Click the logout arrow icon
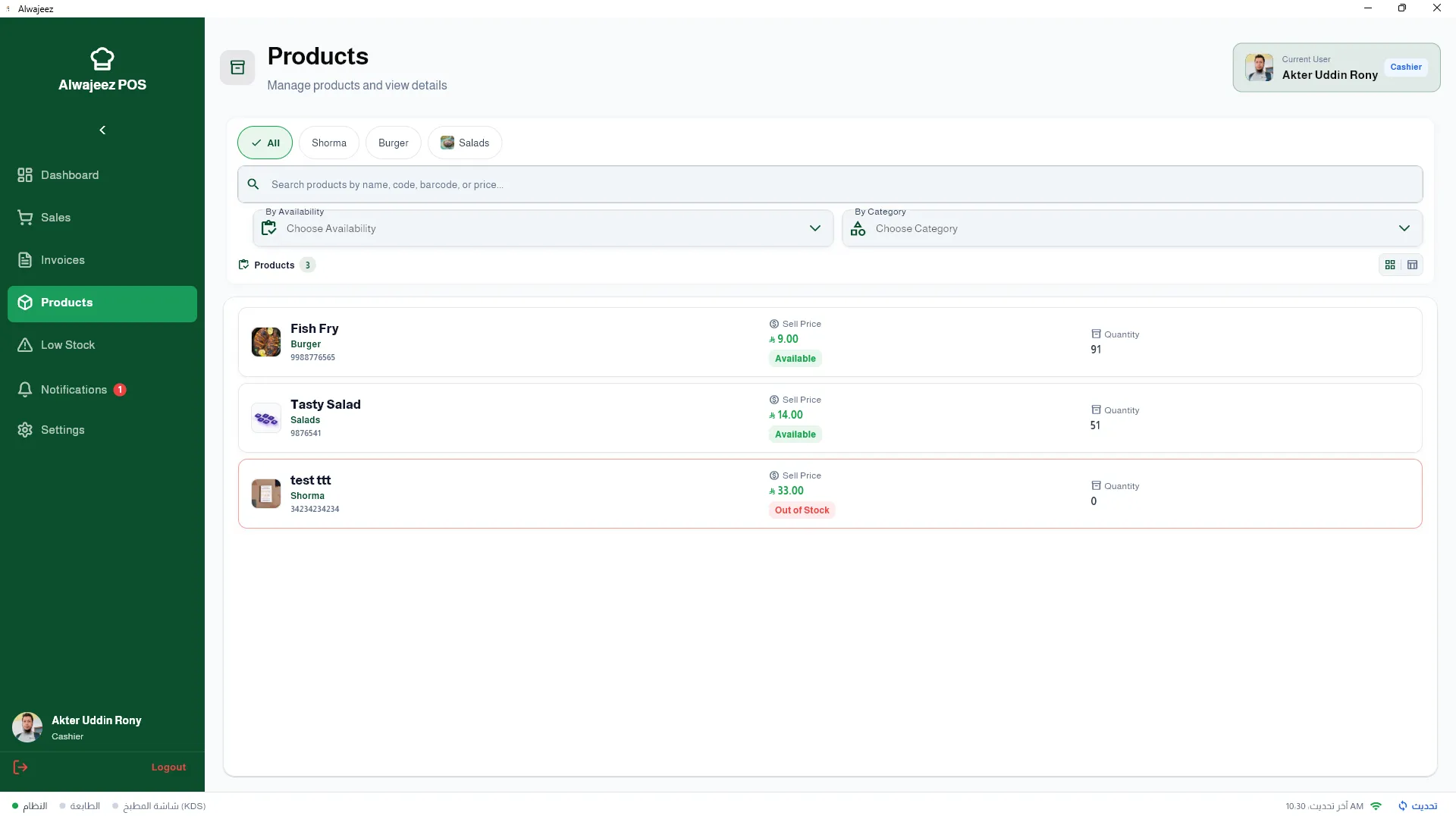 (x=20, y=767)
